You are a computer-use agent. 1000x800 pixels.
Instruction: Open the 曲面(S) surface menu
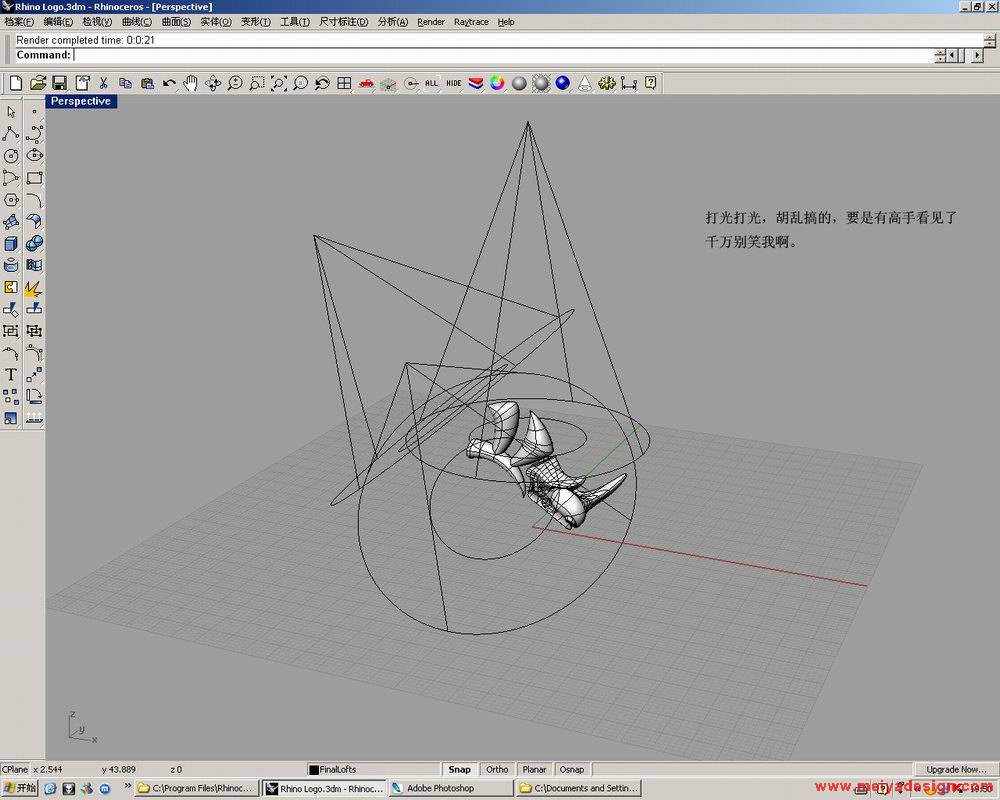176,22
